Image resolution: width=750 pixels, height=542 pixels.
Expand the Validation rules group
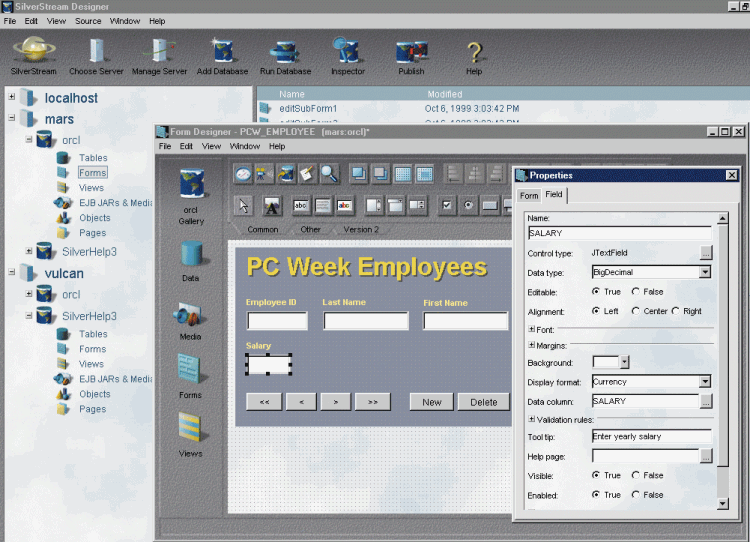tap(531, 419)
